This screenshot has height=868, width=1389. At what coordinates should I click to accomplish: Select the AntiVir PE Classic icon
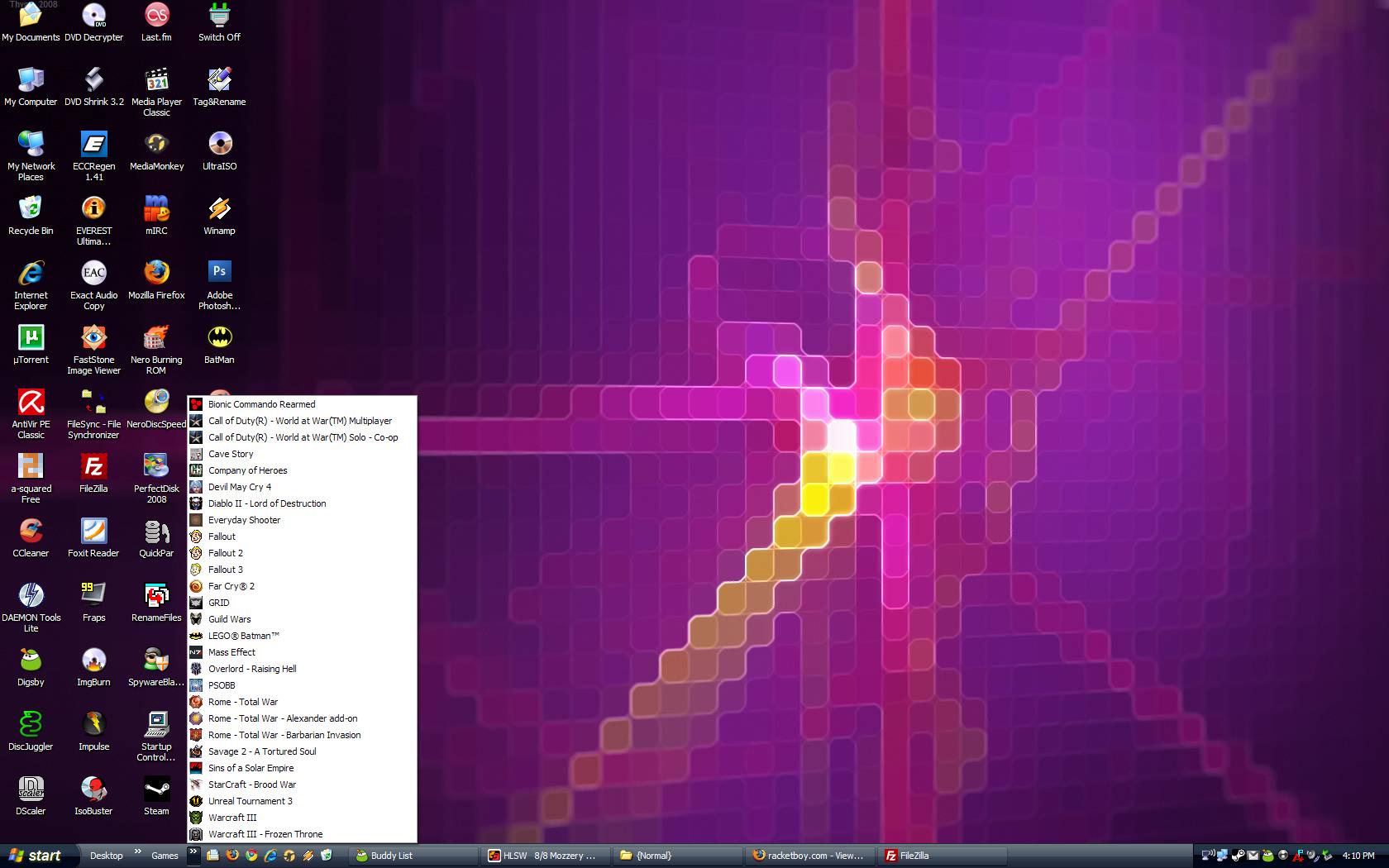[31, 413]
